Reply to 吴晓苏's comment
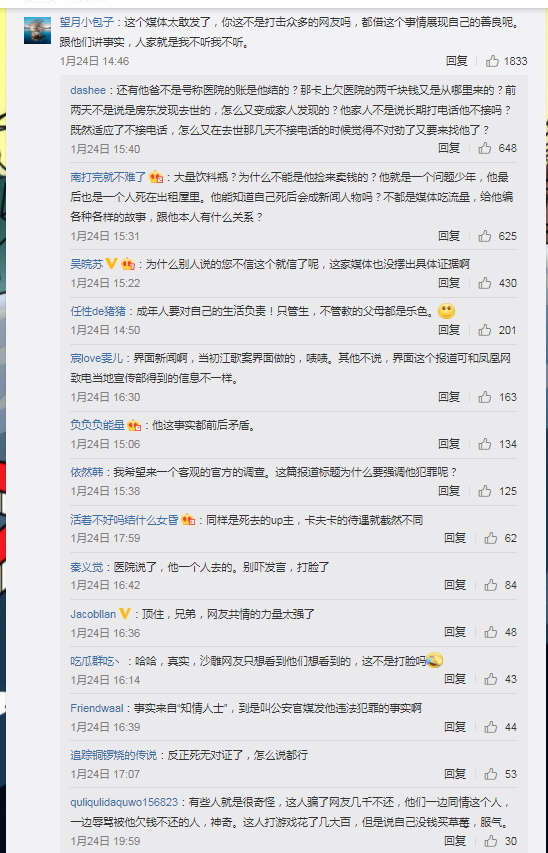The width and height of the screenshot is (548, 853). [450, 283]
